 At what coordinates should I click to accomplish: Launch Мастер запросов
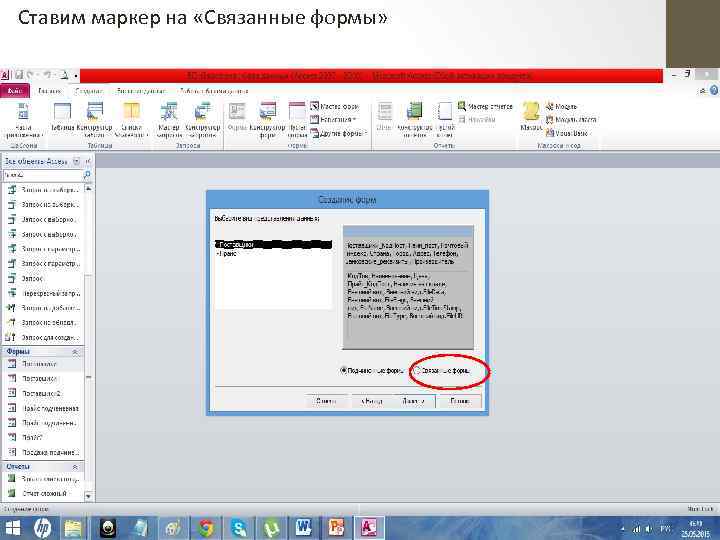[x=169, y=120]
